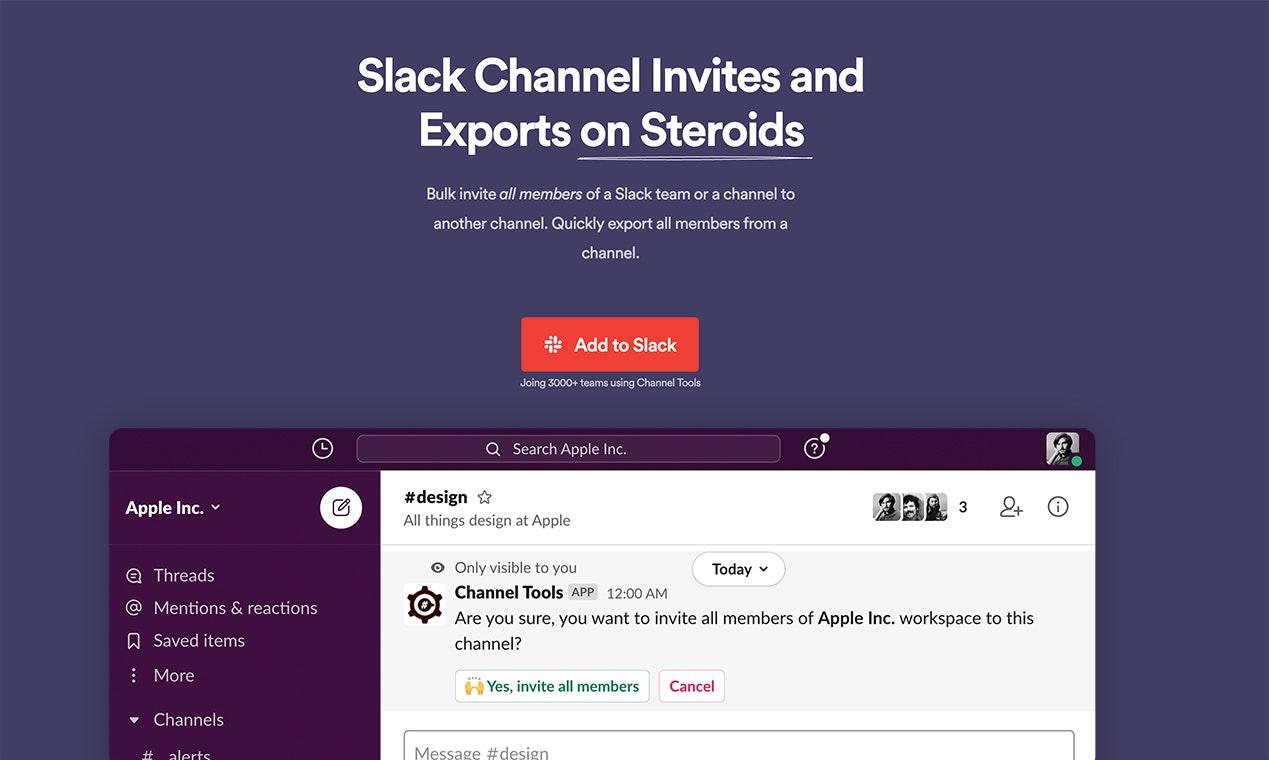The height and width of the screenshot is (760, 1269).
Task: Open Saved items in sidebar
Action: pyautogui.click(x=198, y=641)
